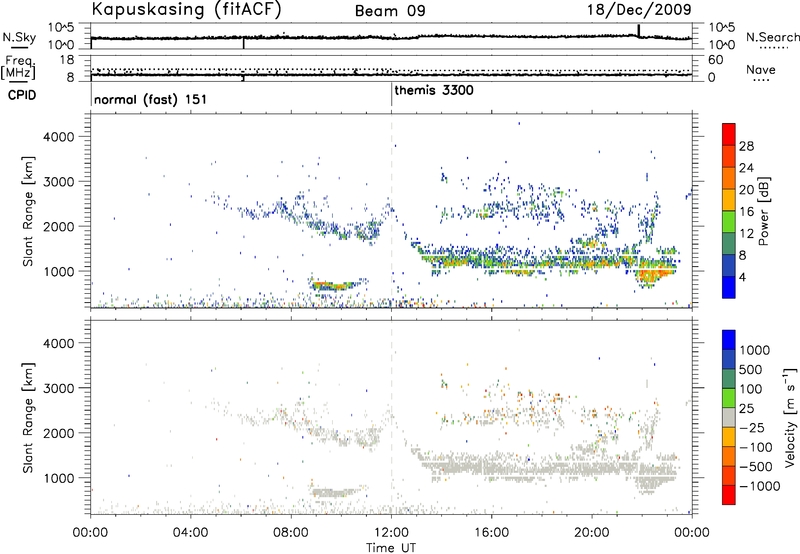Click the 'Beam 09' label
This screenshot has height=554, width=800.
click(x=390, y=11)
